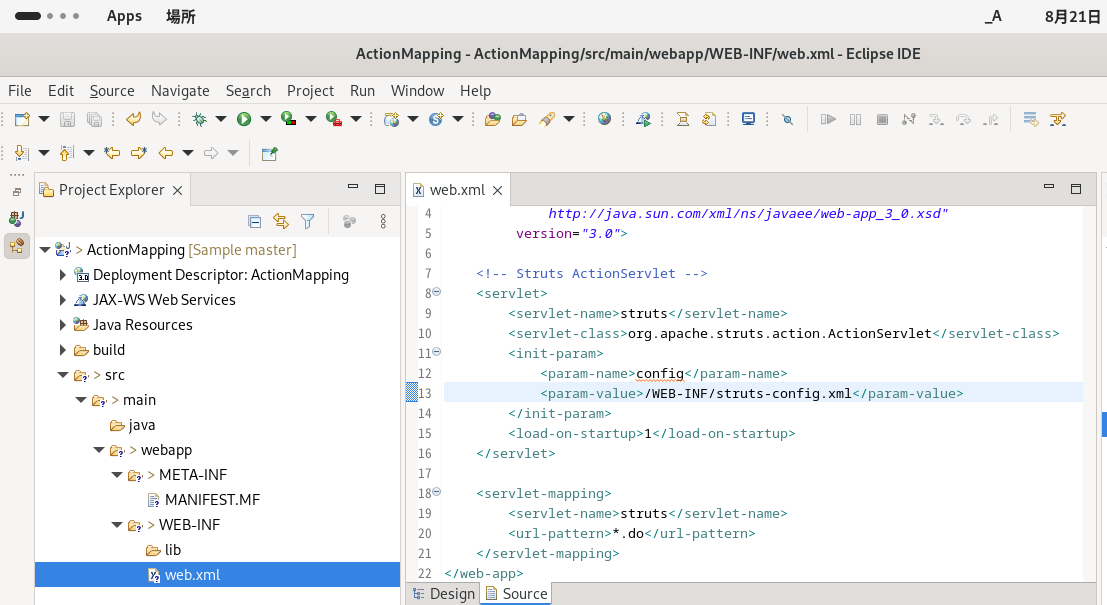Fold the init-param element on line 11

436,352
